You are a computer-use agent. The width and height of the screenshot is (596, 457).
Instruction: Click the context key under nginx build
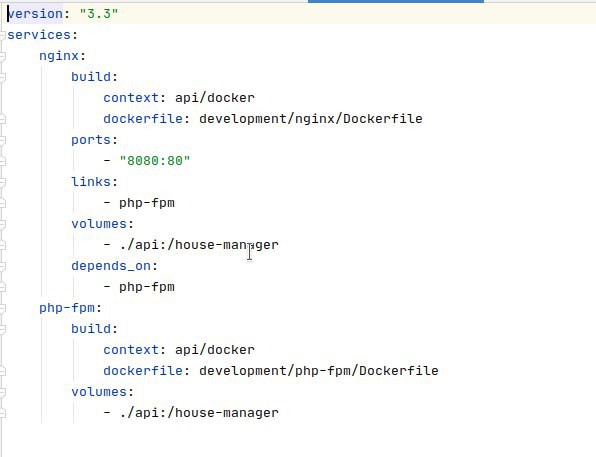coord(131,98)
